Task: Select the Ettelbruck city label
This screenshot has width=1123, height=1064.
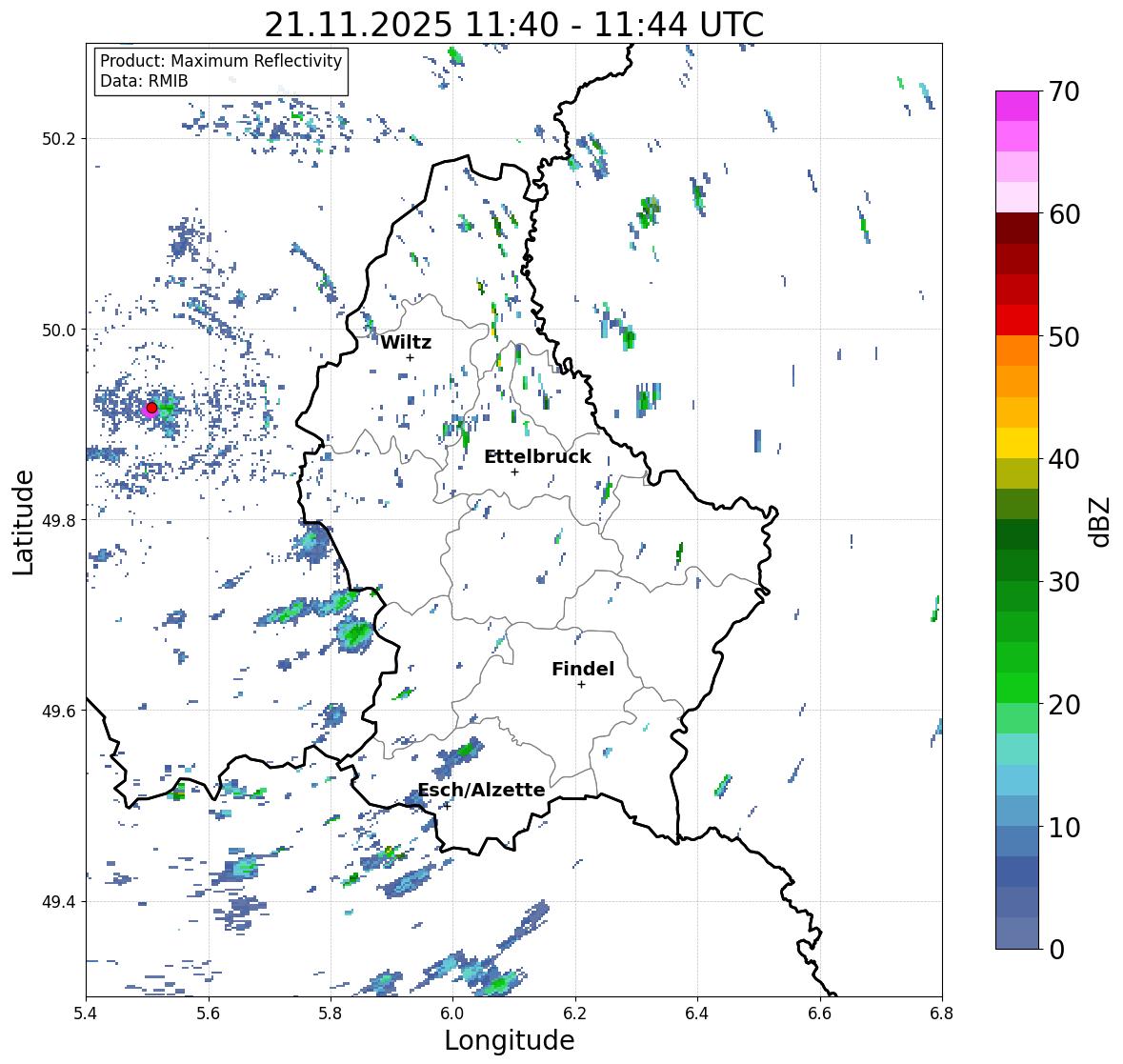Action: (x=537, y=457)
